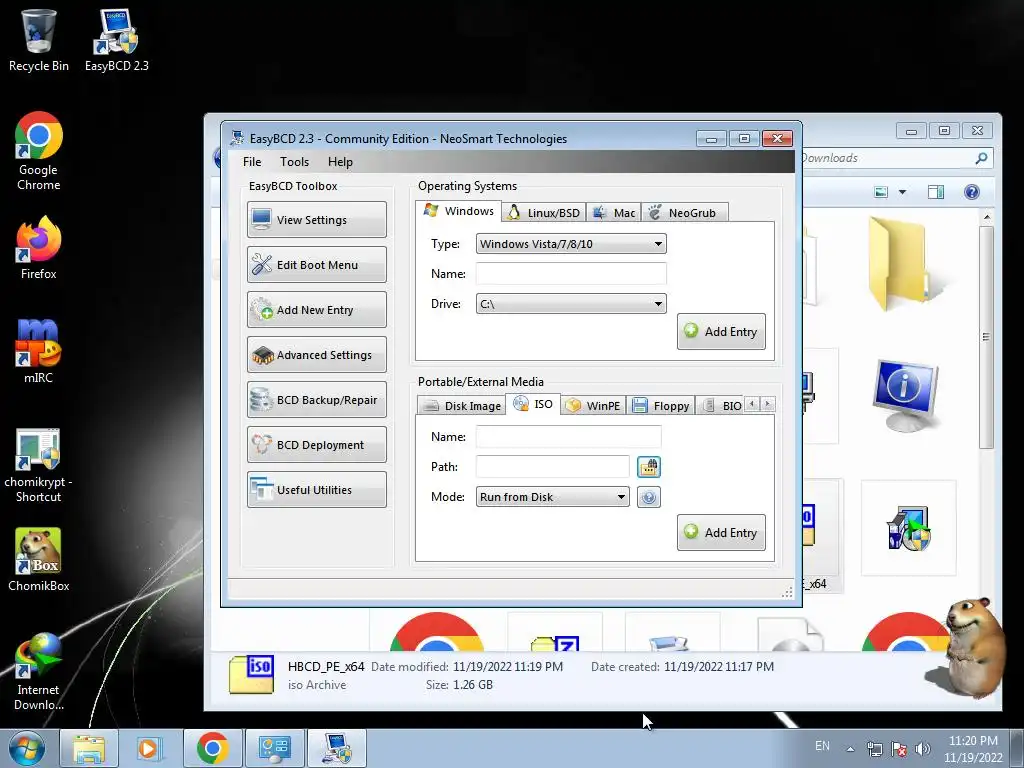The height and width of the screenshot is (768, 1024).
Task: Click the Explorer vertical scrollbar
Action: pyautogui.click(x=987, y=337)
